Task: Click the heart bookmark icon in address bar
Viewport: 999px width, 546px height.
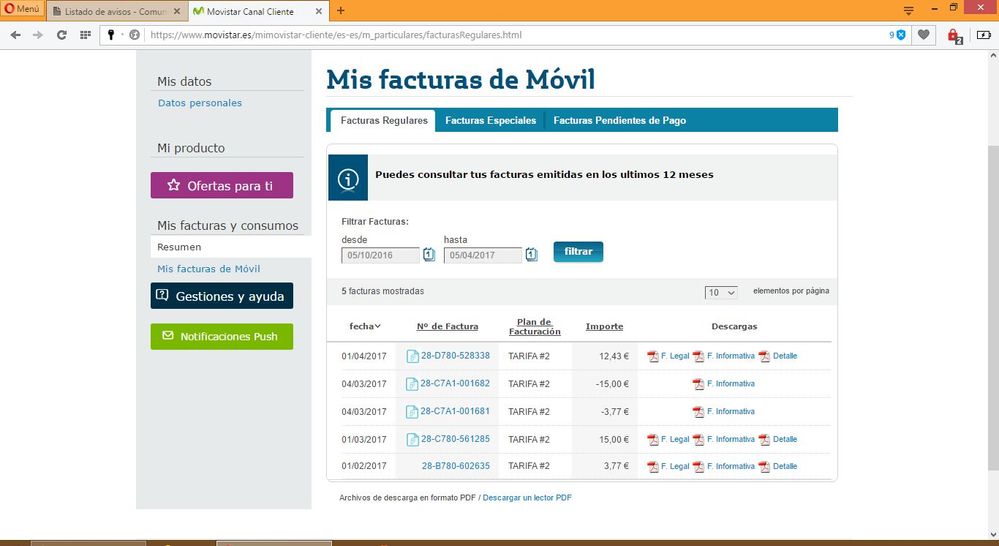Action: point(924,35)
